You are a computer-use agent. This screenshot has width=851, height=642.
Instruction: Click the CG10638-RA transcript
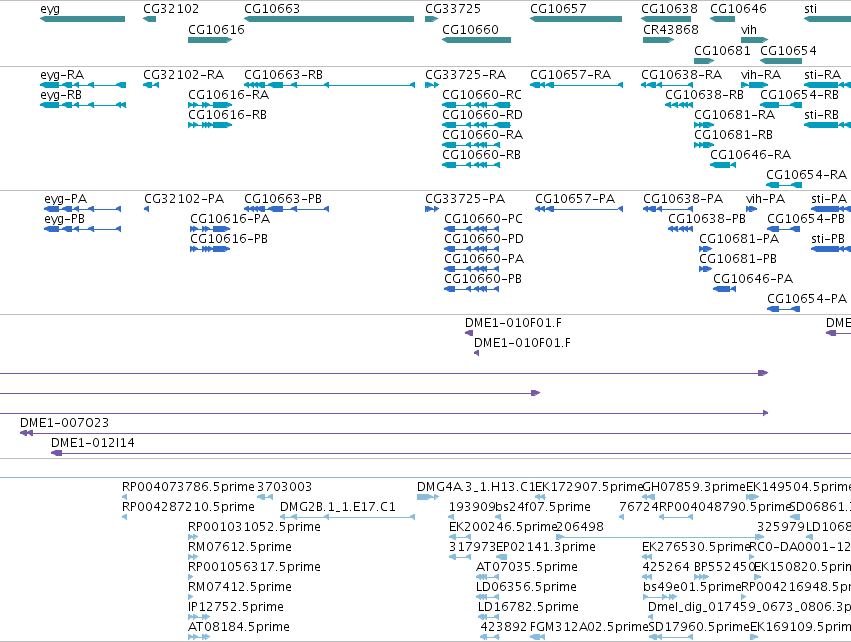click(x=666, y=85)
